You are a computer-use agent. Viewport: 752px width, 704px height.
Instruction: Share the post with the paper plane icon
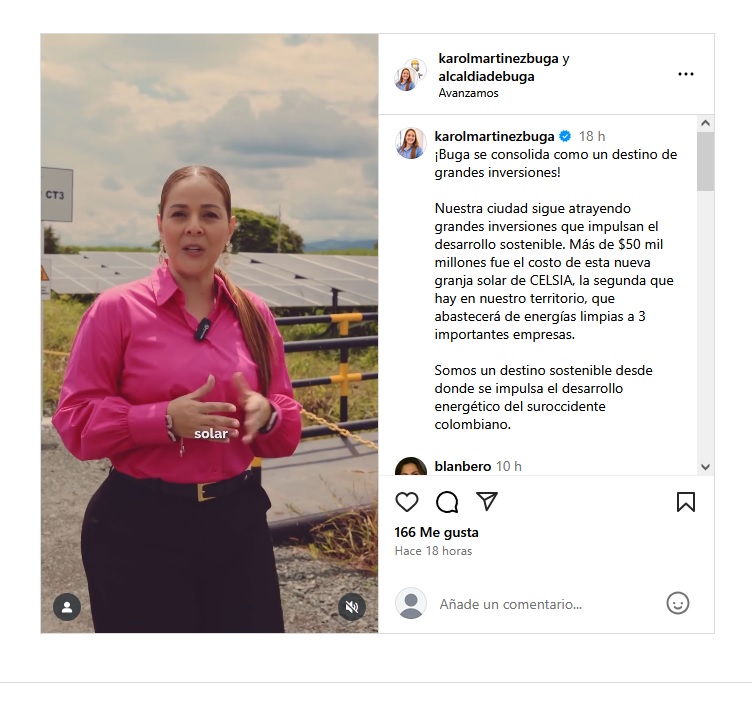coord(487,501)
